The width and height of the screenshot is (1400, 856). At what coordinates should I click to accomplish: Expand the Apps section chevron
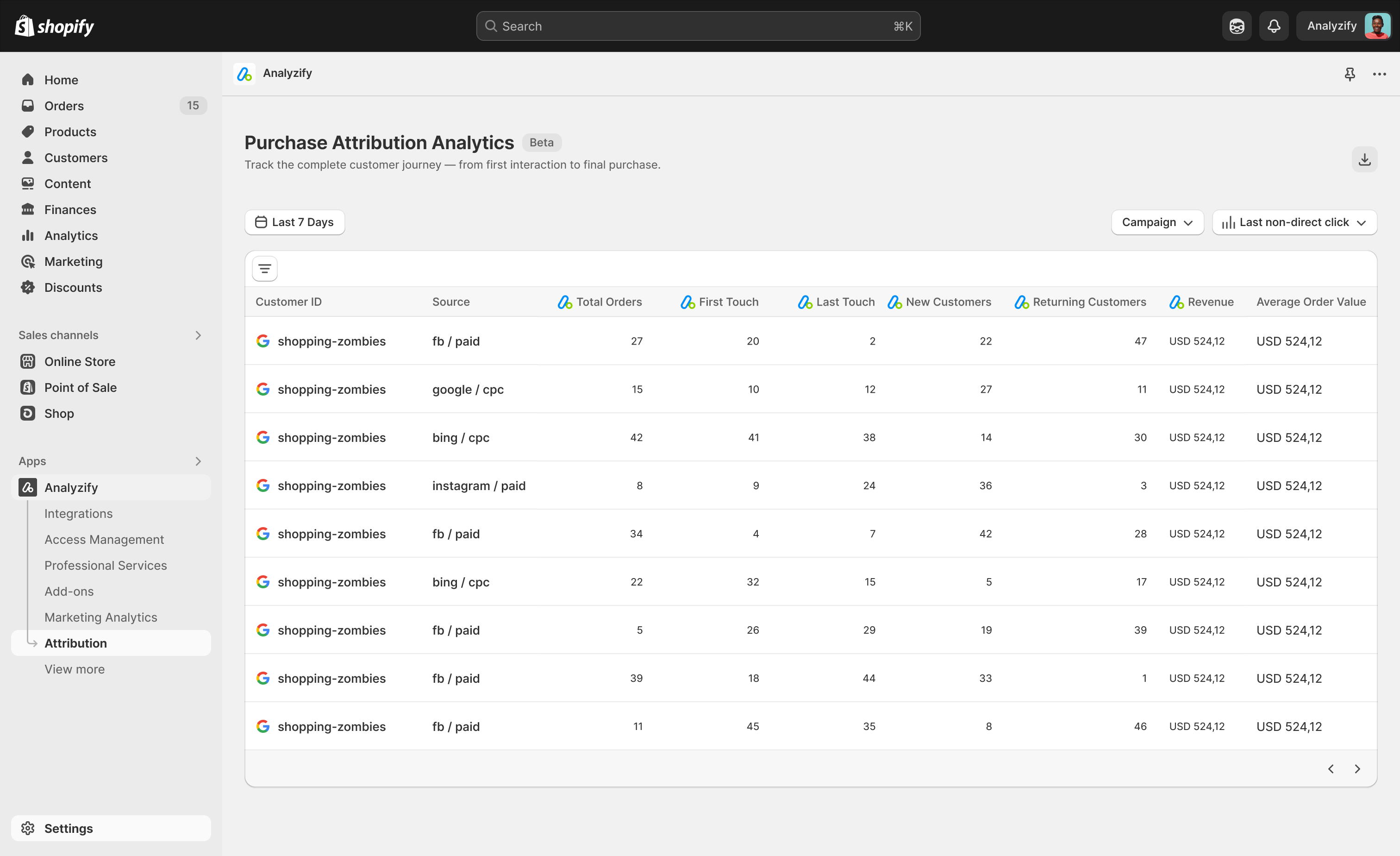point(198,461)
